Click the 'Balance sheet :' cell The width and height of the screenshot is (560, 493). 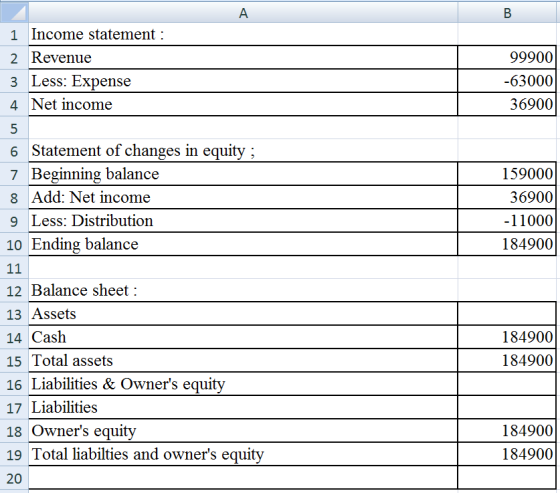click(x=243, y=290)
